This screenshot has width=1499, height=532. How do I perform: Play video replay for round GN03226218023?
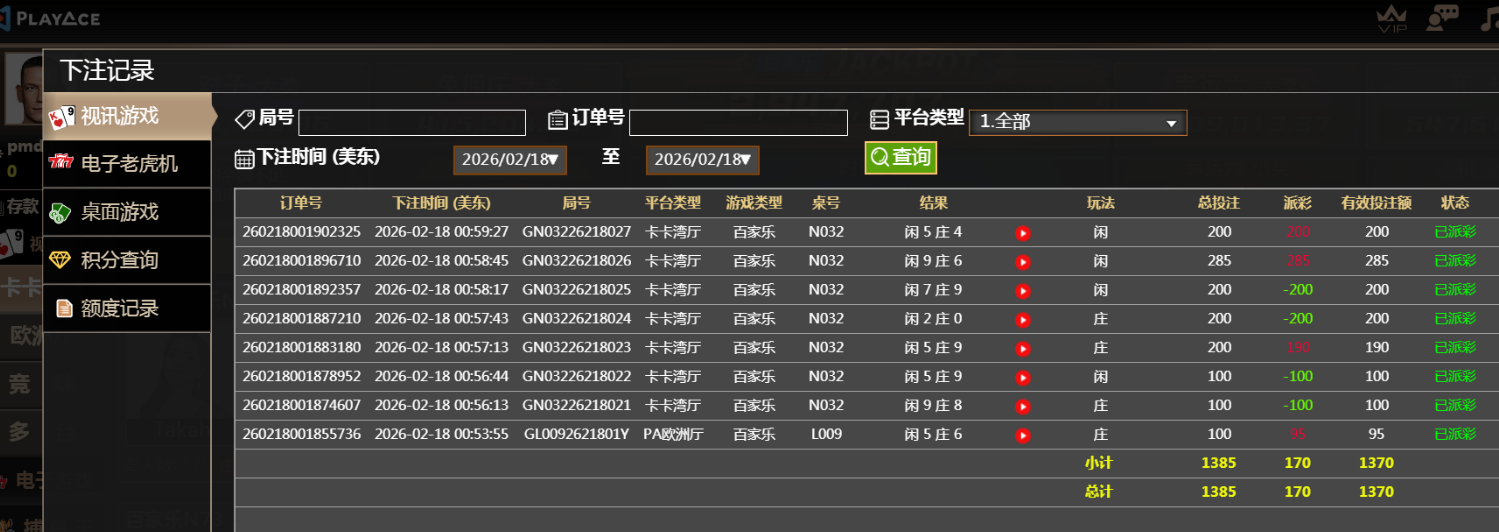tap(1023, 349)
